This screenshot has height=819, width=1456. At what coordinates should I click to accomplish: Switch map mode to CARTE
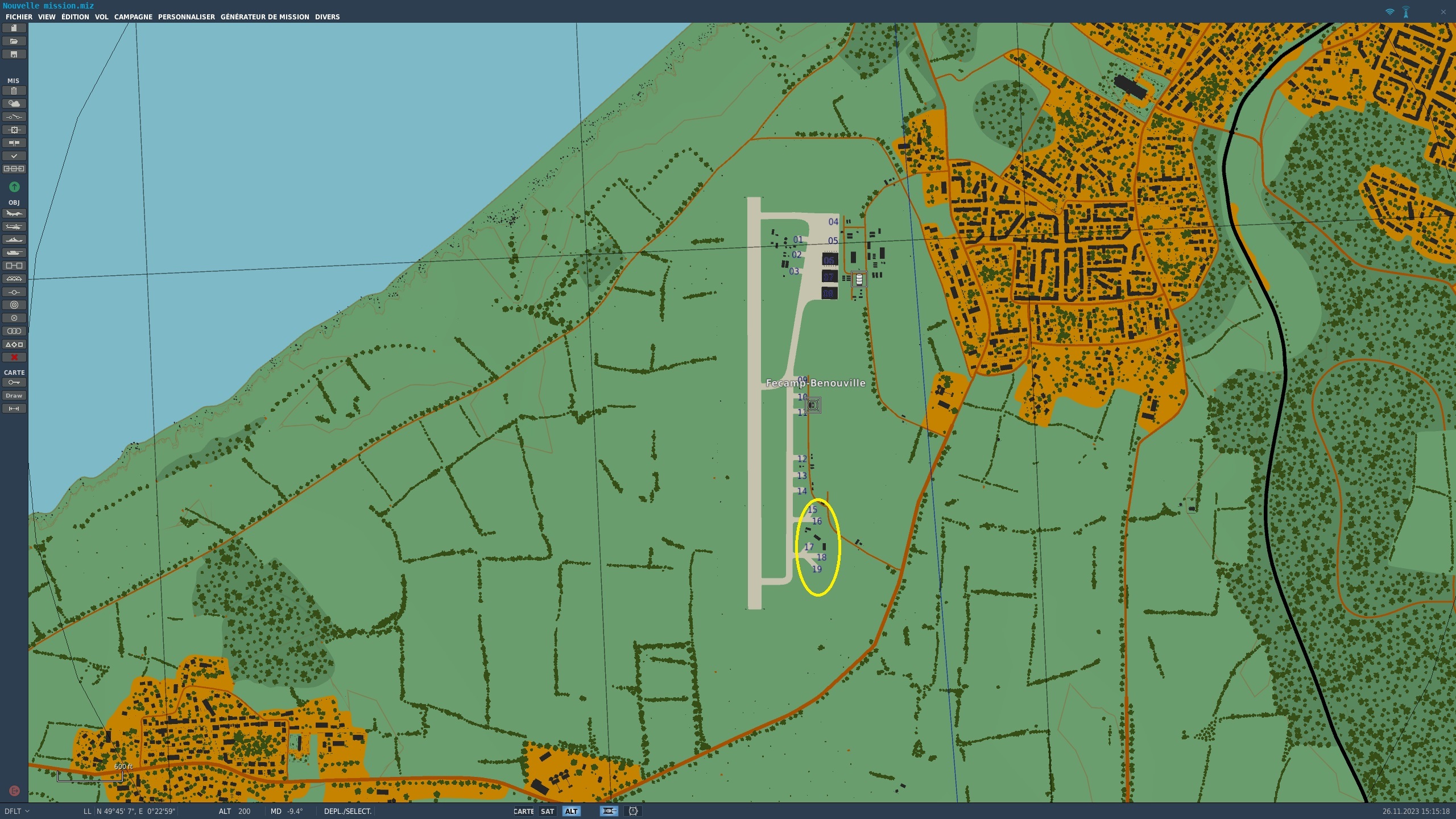click(x=523, y=812)
